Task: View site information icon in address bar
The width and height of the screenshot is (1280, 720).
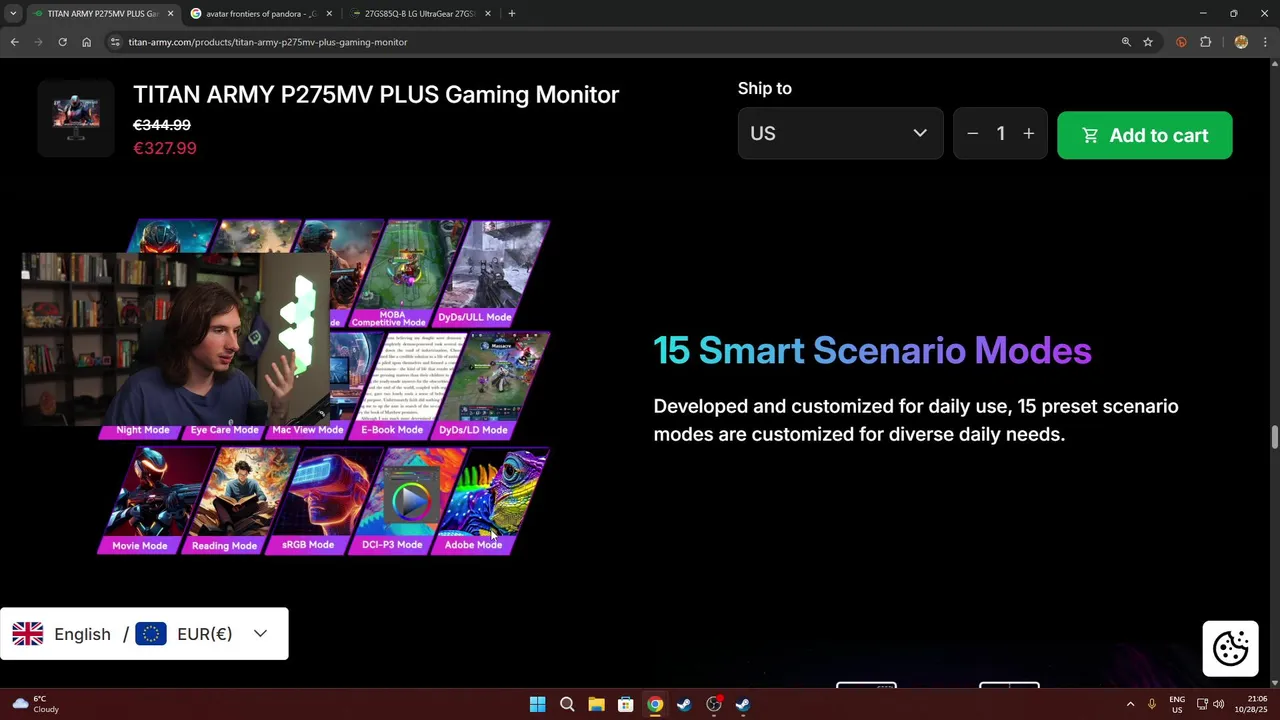Action: (x=115, y=42)
